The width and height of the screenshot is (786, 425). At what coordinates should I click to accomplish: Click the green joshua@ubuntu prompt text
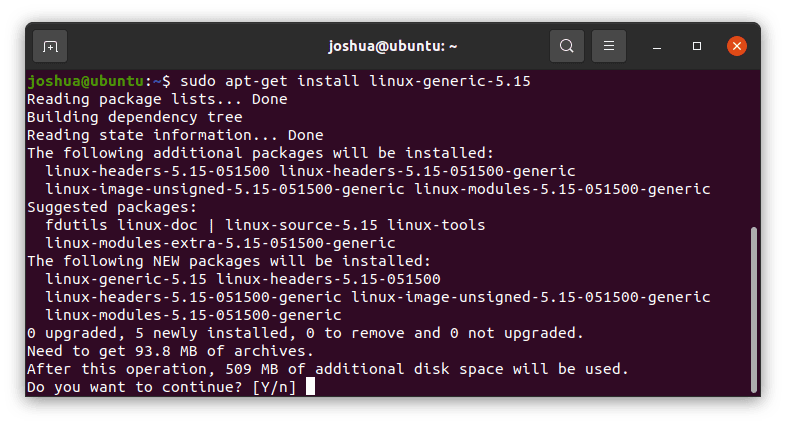(86, 81)
